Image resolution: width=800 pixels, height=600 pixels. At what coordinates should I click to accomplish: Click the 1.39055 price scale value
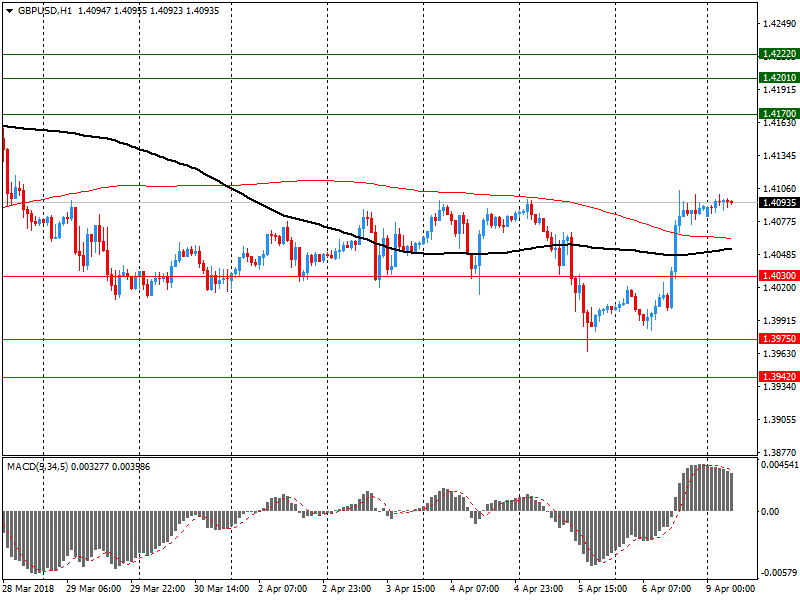[779, 420]
